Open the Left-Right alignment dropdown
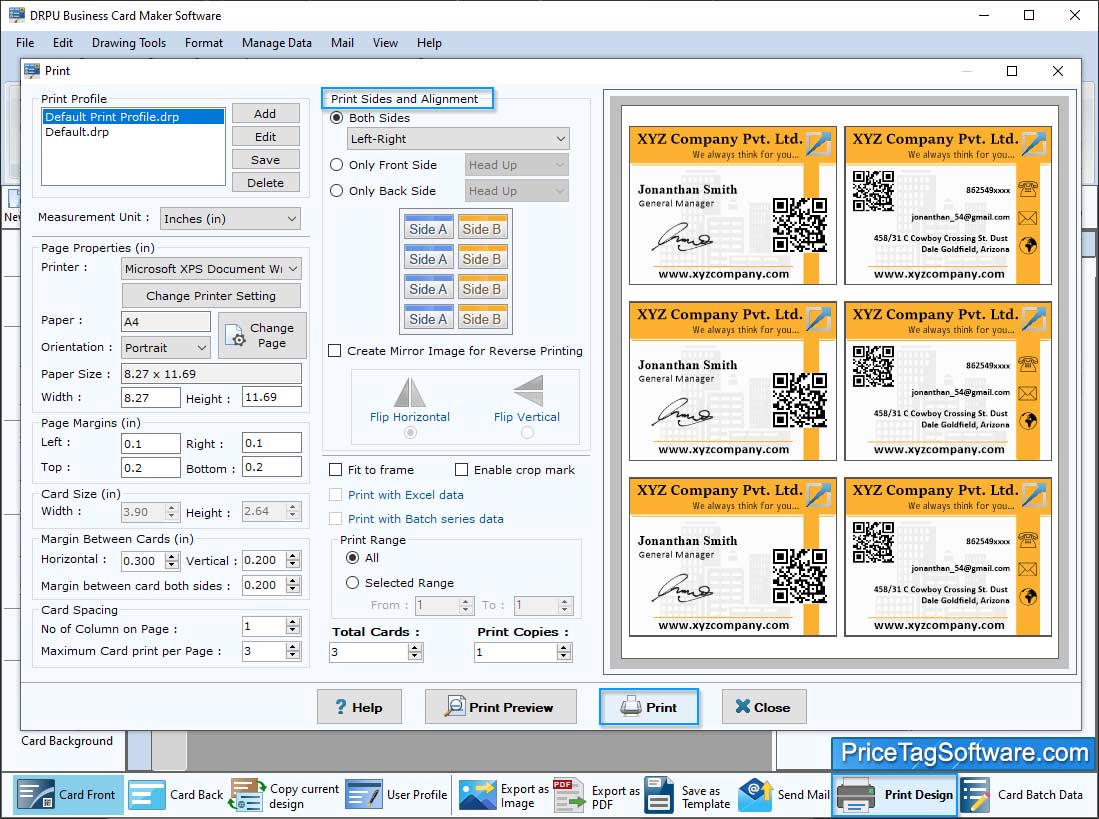 [x=458, y=139]
